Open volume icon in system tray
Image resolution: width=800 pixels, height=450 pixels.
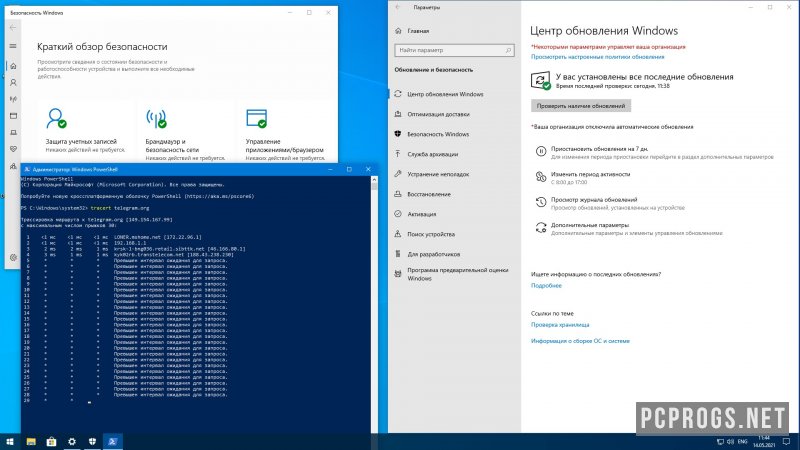click(x=731, y=442)
